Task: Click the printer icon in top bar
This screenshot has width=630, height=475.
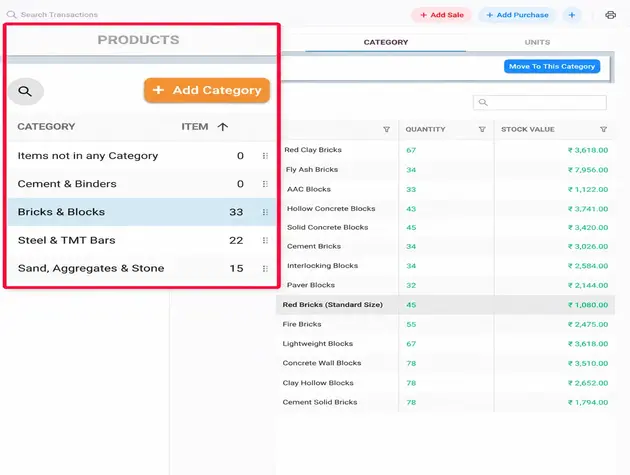Action: (x=610, y=15)
